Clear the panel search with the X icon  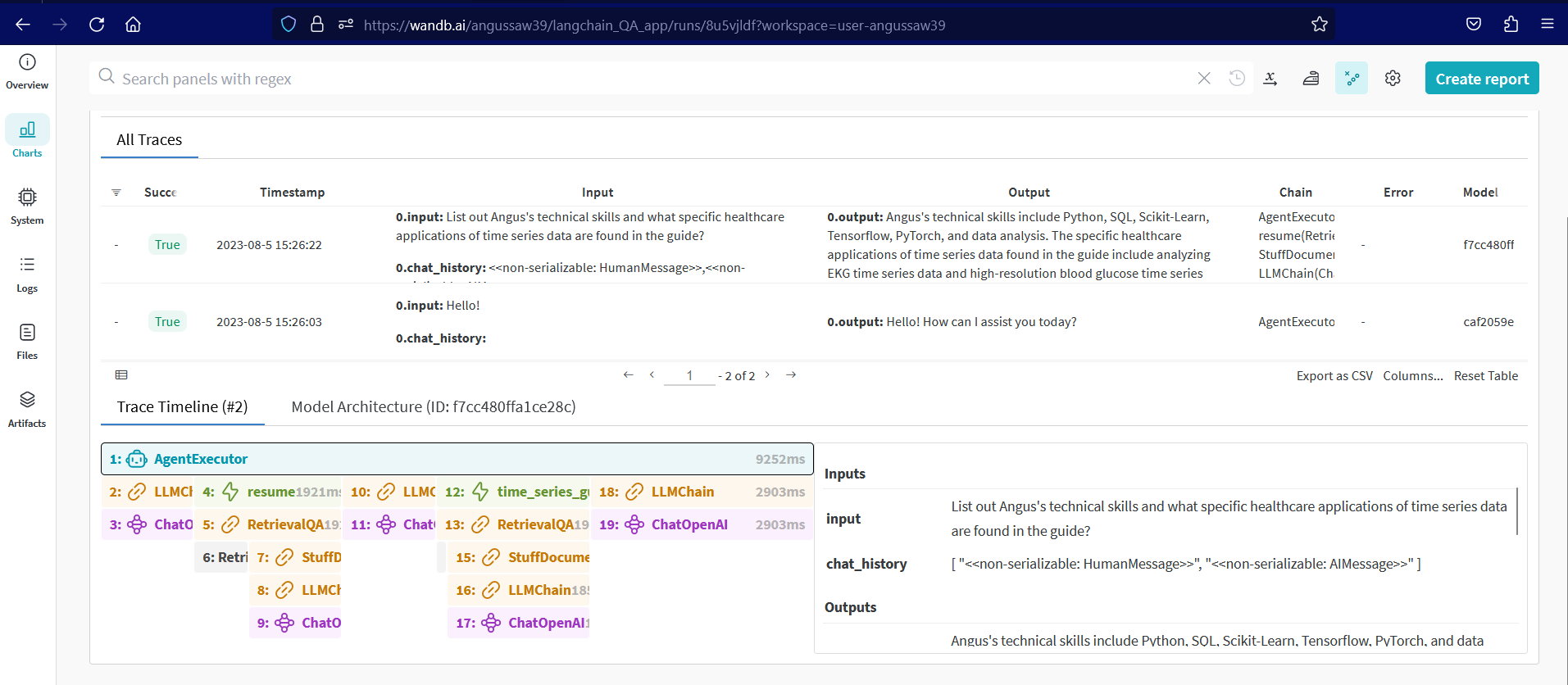tap(1204, 79)
